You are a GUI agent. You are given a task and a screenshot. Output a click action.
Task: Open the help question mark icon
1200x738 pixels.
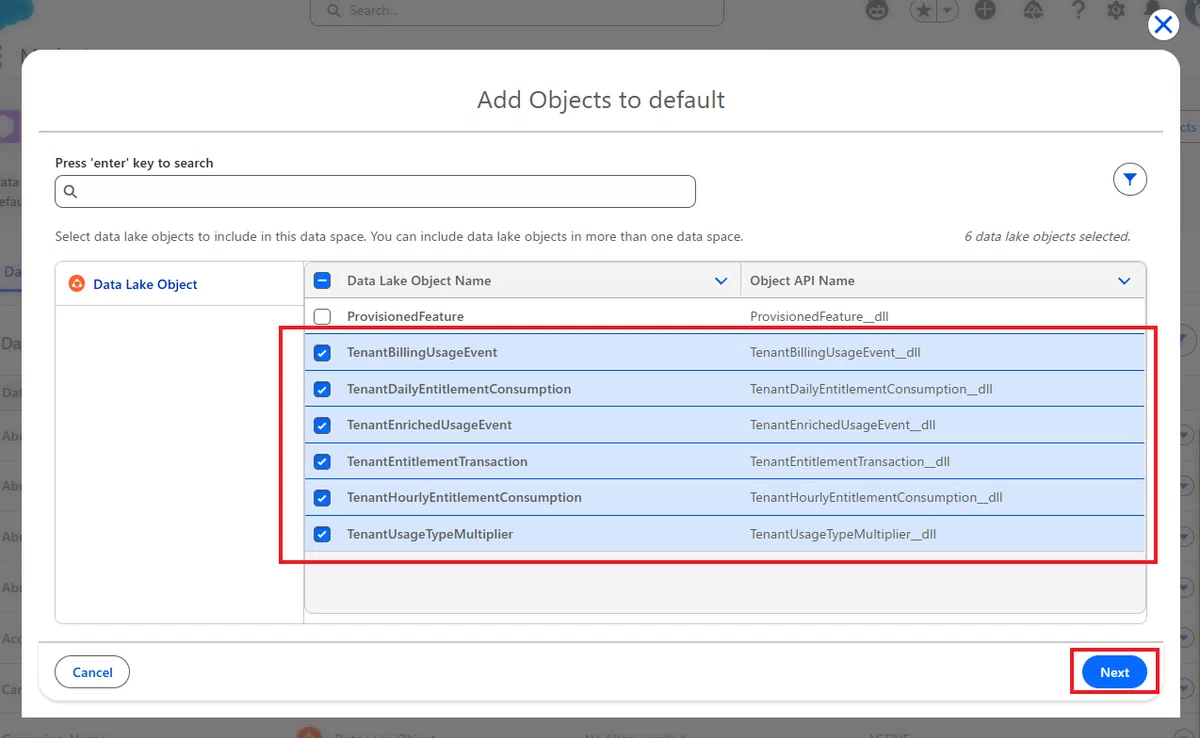tap(1078, 10)
